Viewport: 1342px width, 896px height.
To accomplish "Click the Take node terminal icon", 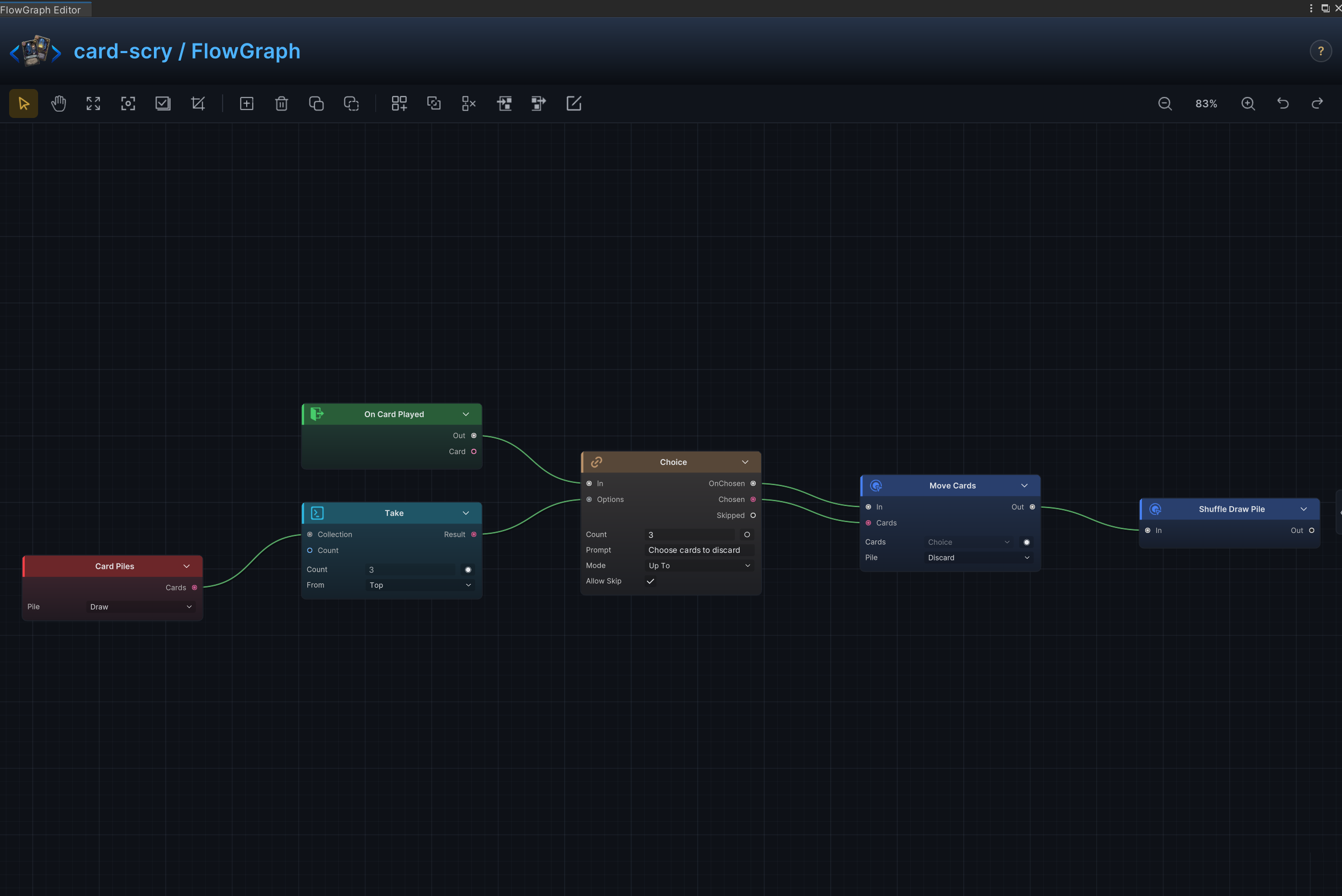I will (x=317, y=513).
